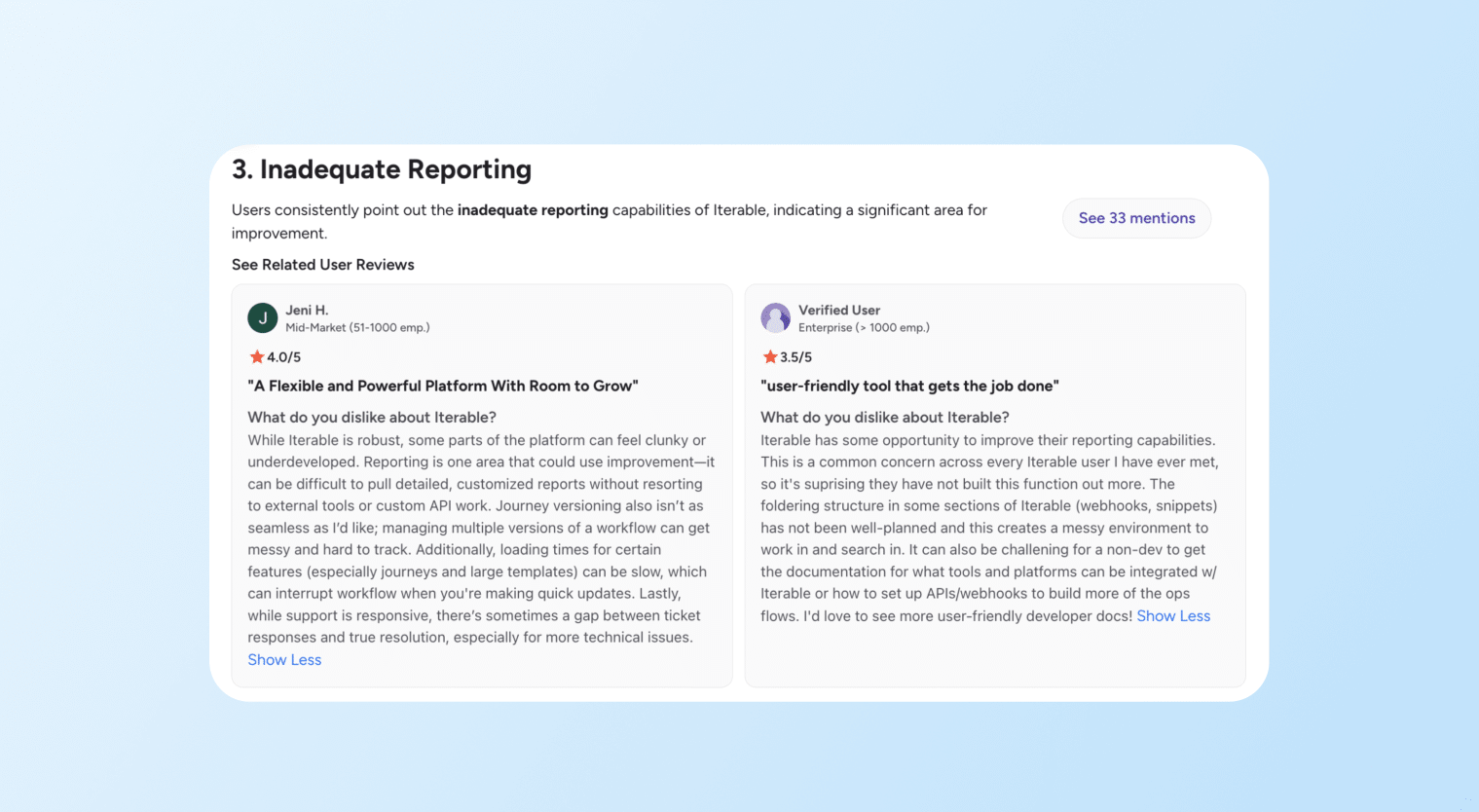Click the 'Show Less' link in Jeni's review
Image resolution: width=1479 pixels, height=812 pixels.
(x=283, y=659)
